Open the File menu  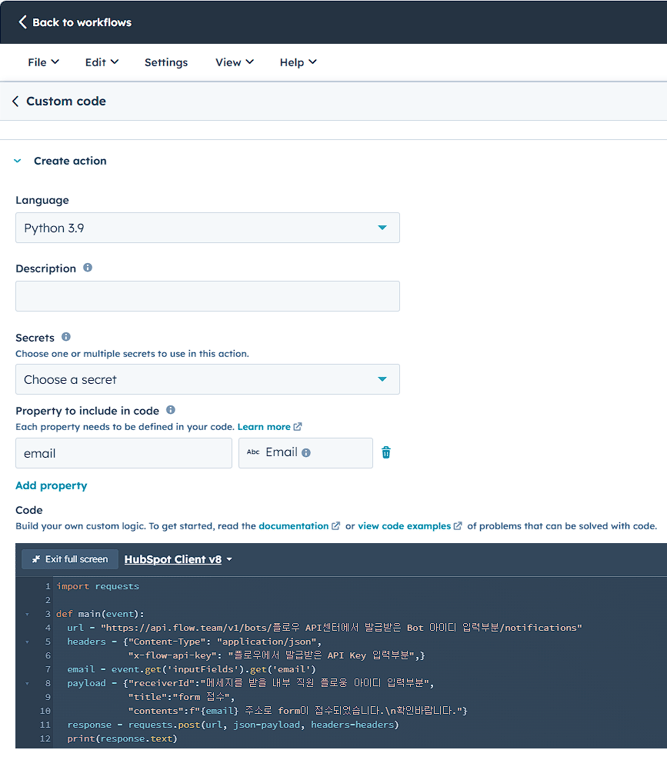pyautogui.click(x=43, y=62)
